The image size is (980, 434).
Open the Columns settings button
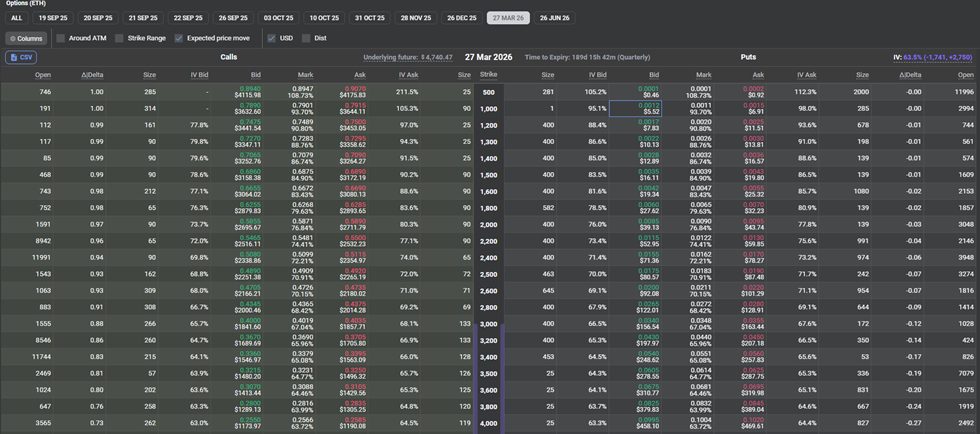[26, 38]
